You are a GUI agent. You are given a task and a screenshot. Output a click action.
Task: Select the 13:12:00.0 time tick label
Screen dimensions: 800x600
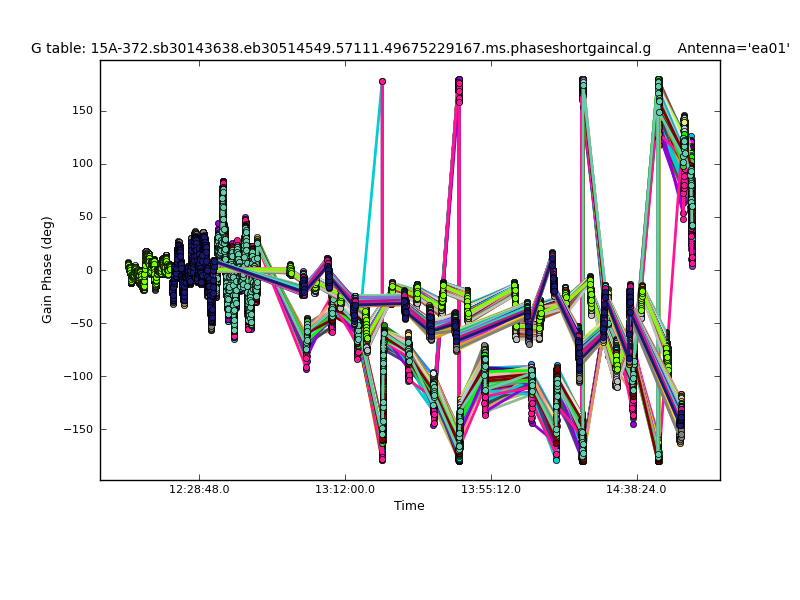click(x=345, y=489)
